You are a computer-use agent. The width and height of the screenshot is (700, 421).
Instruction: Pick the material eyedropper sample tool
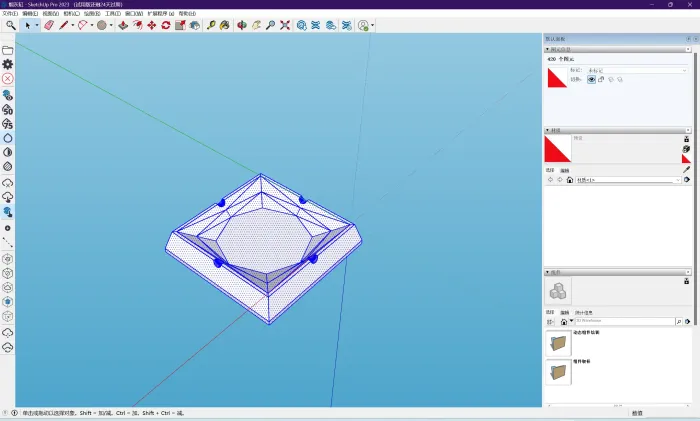point(686,170)
